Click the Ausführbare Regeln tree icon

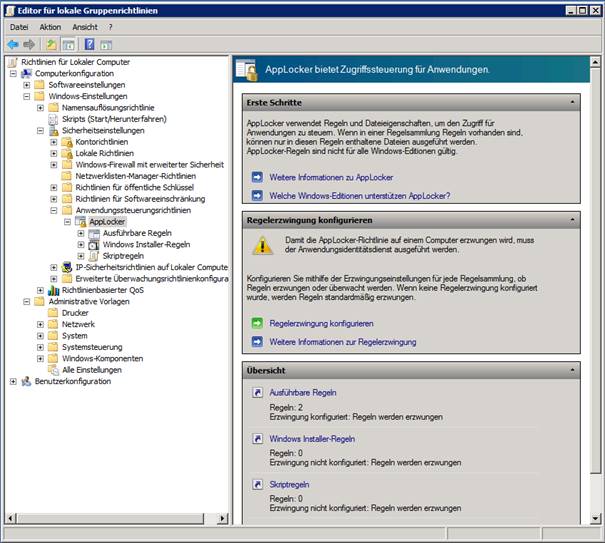[94, 233]
